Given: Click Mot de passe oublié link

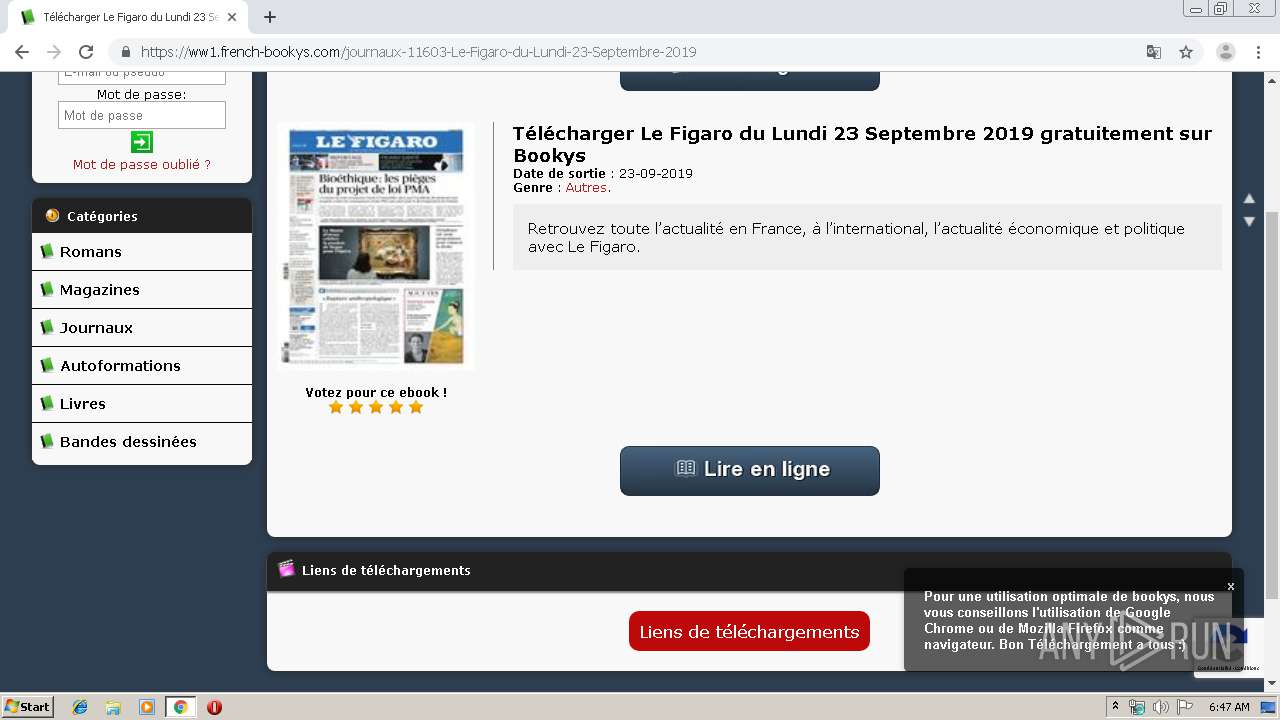Looking at the screenshot, I should point(142,165).
